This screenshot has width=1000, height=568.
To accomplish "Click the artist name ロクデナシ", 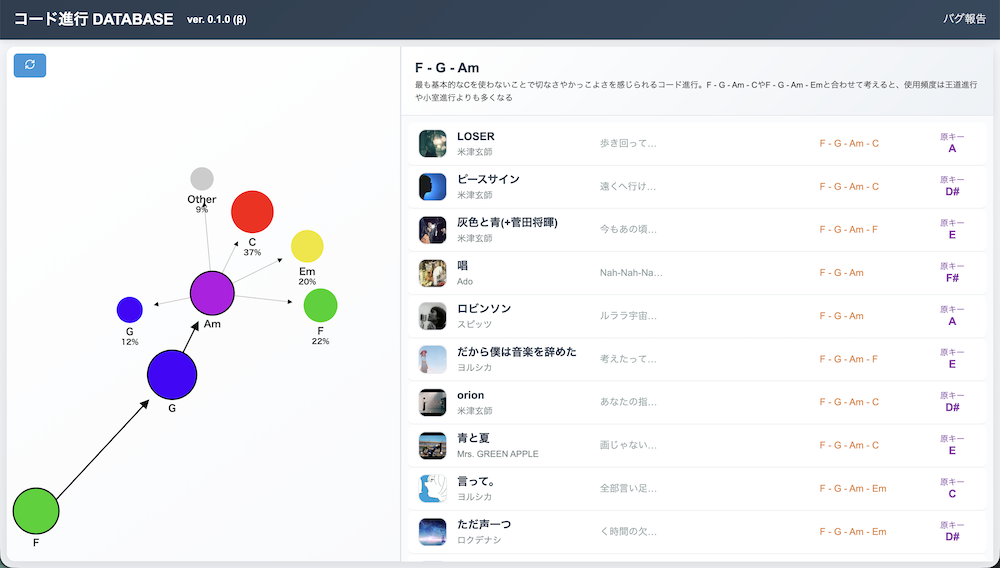I will tap(479, 540).
